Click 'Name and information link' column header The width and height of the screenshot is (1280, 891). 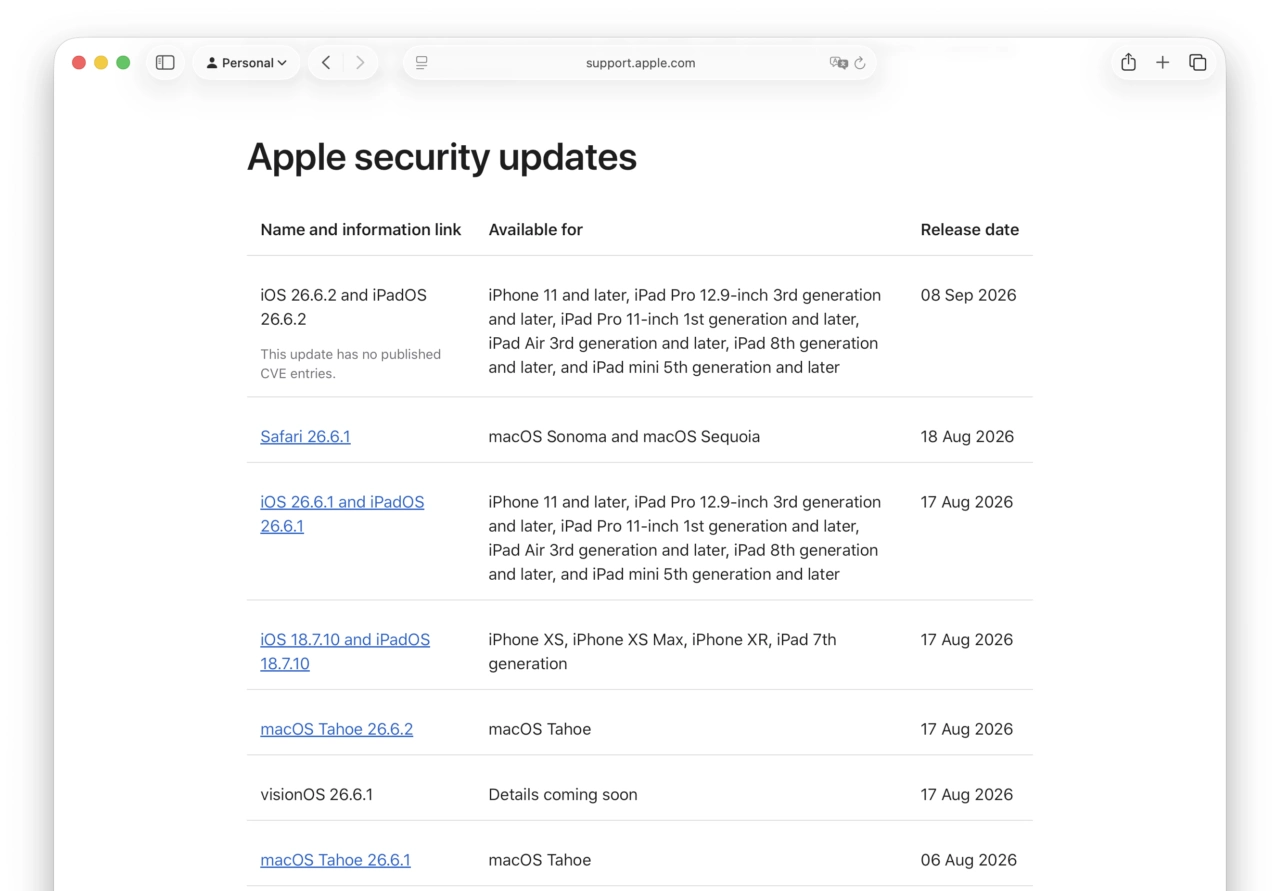360,229
